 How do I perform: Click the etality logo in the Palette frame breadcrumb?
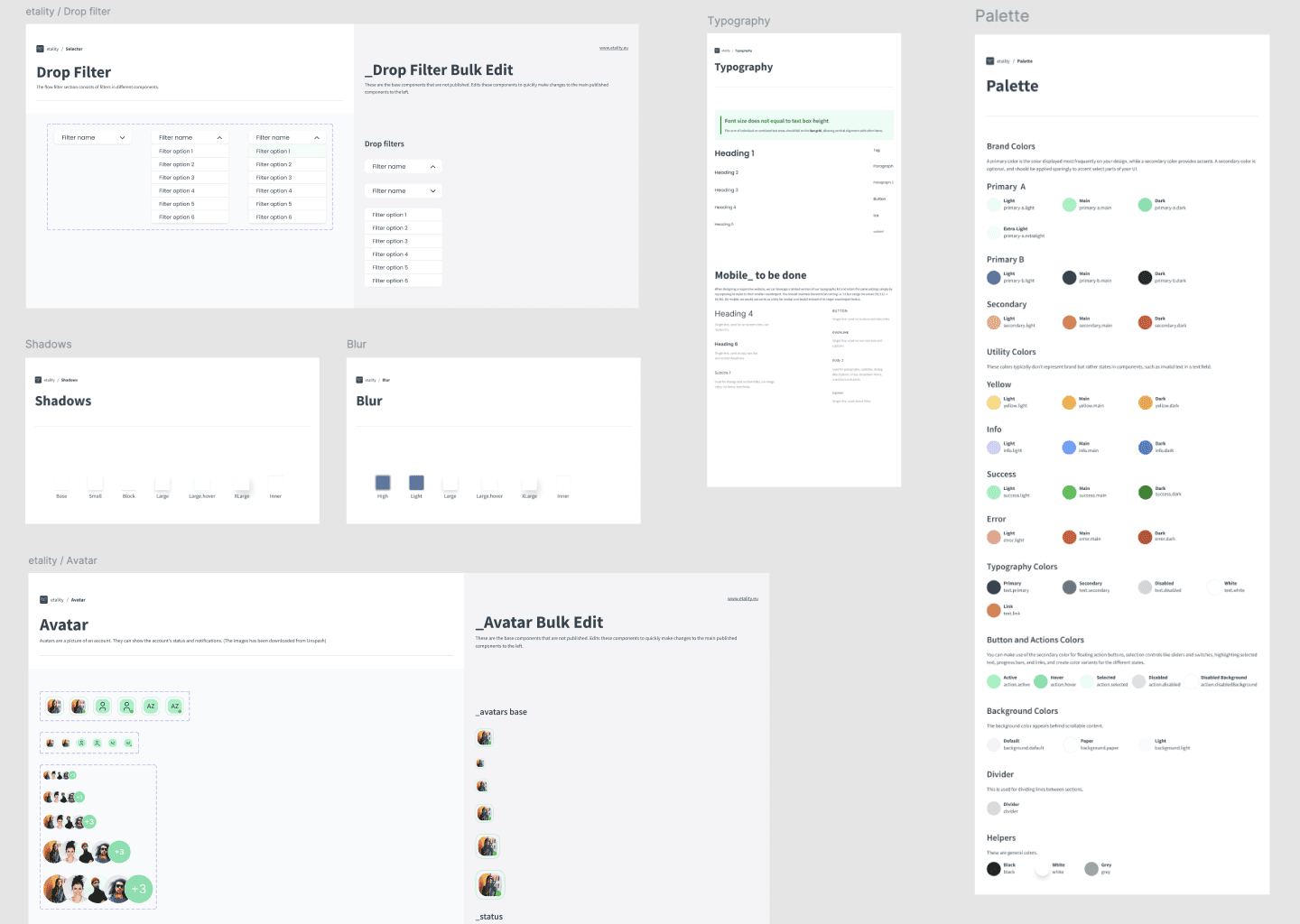[990, 61]
